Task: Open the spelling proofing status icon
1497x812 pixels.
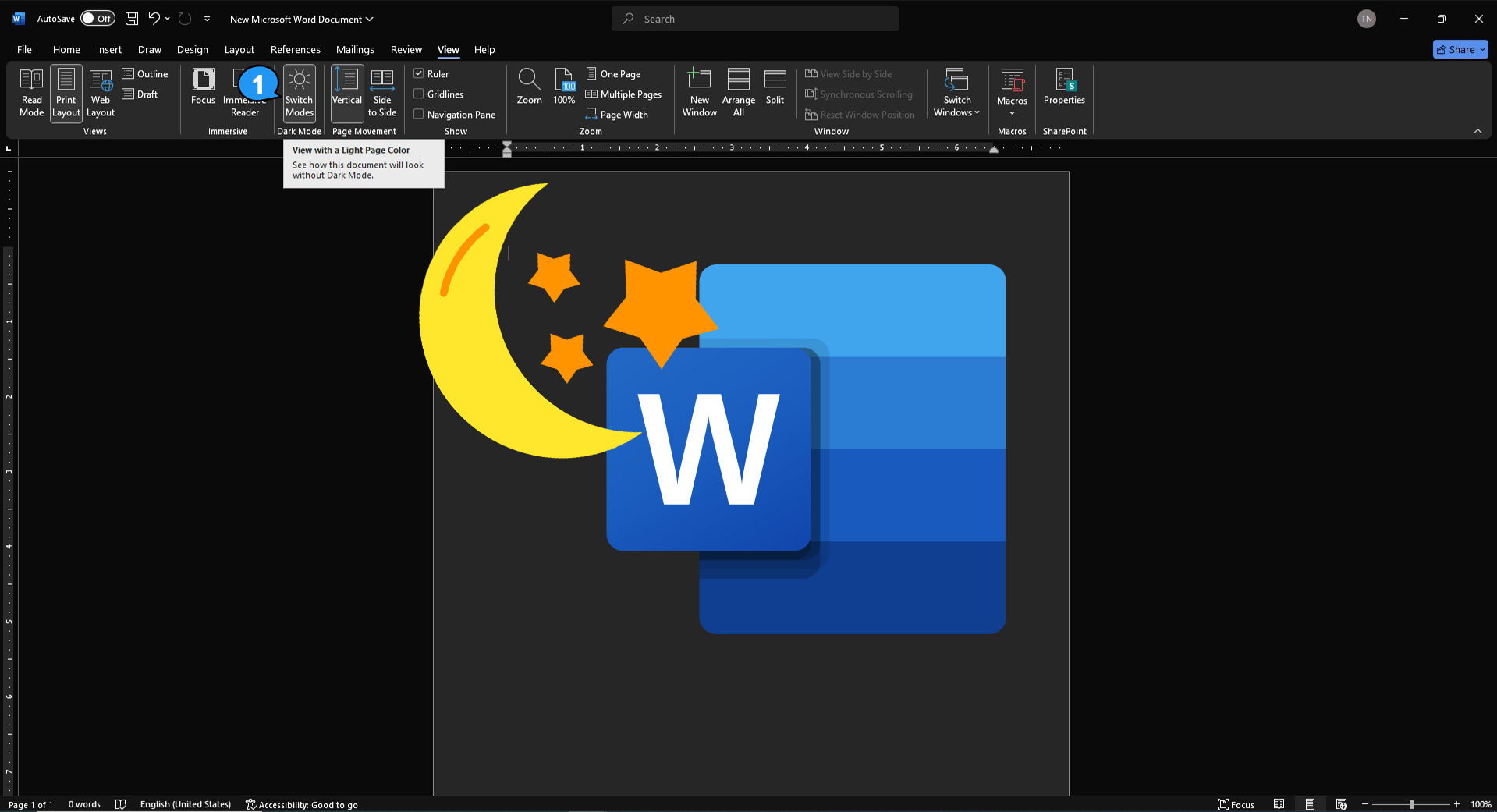Action: pyautogui.click(x=121, y=804)
